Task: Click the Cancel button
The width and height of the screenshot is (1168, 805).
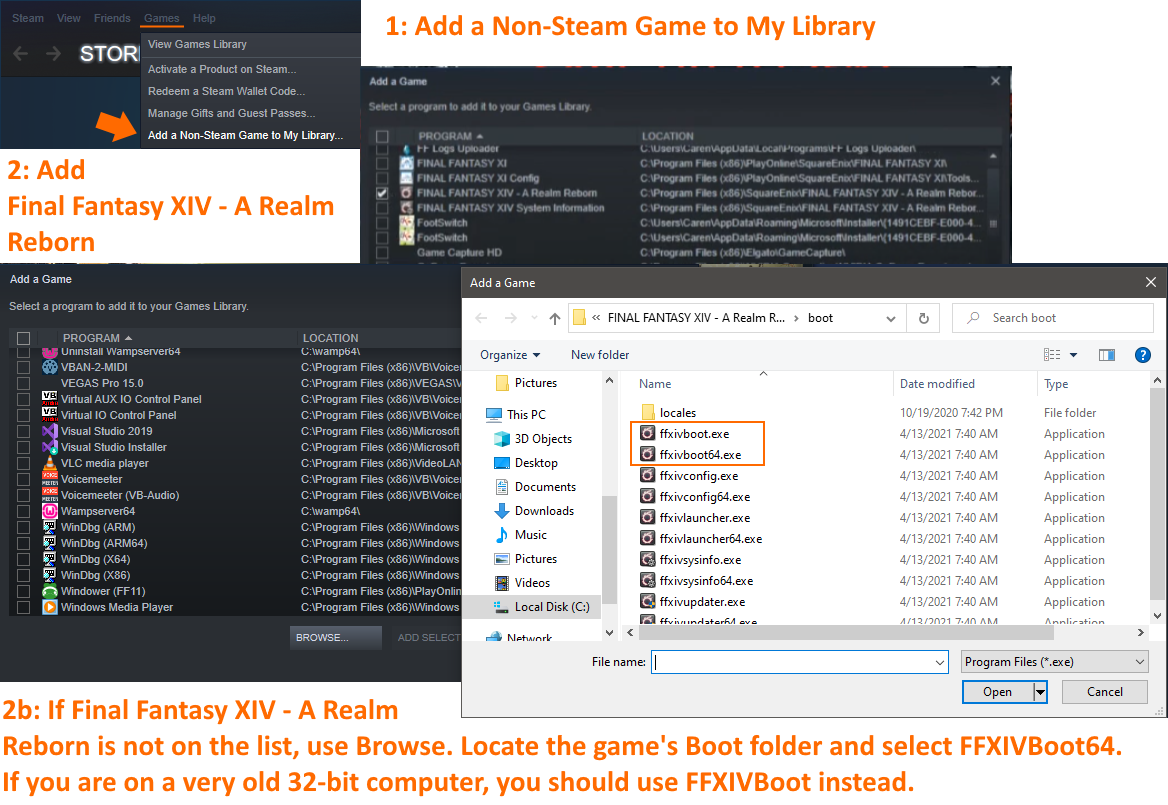Action: point(1104,692)
